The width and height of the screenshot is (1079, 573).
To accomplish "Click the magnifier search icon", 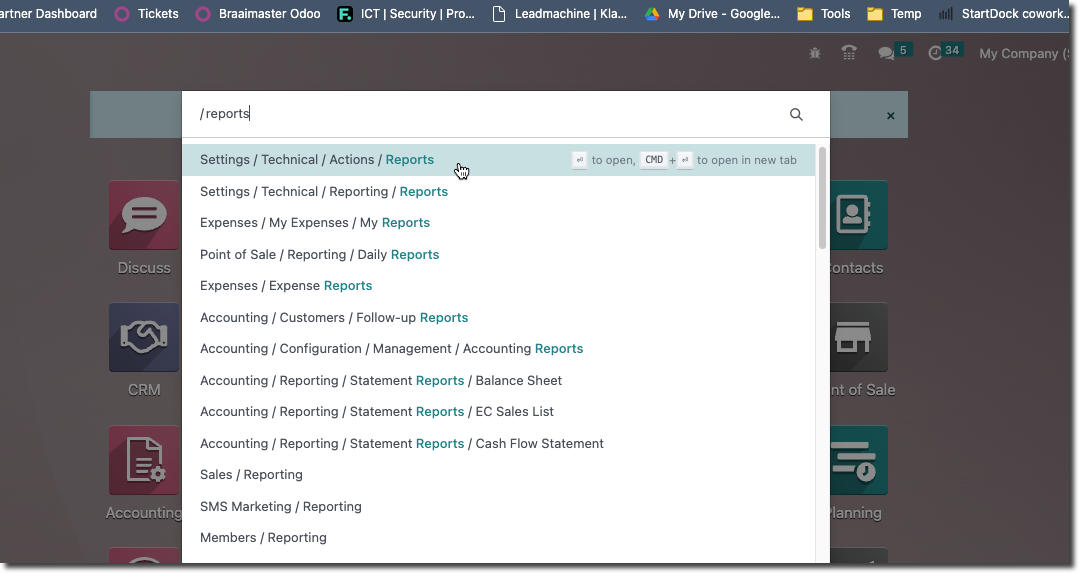I will tap(796, 115).
